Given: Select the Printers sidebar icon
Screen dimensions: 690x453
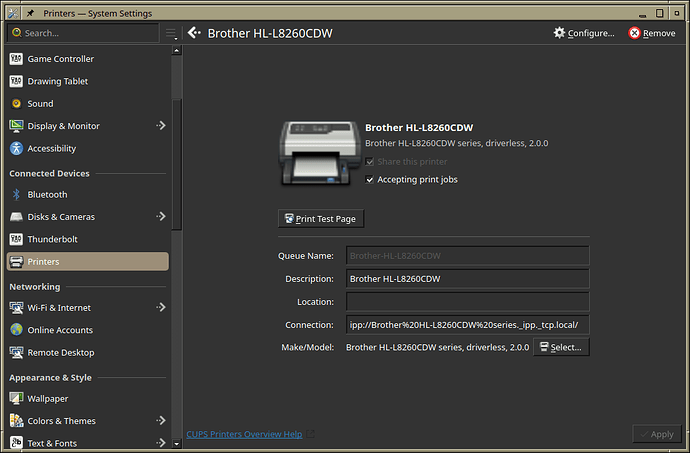Looking at the screenshot, I should (16, 261).
